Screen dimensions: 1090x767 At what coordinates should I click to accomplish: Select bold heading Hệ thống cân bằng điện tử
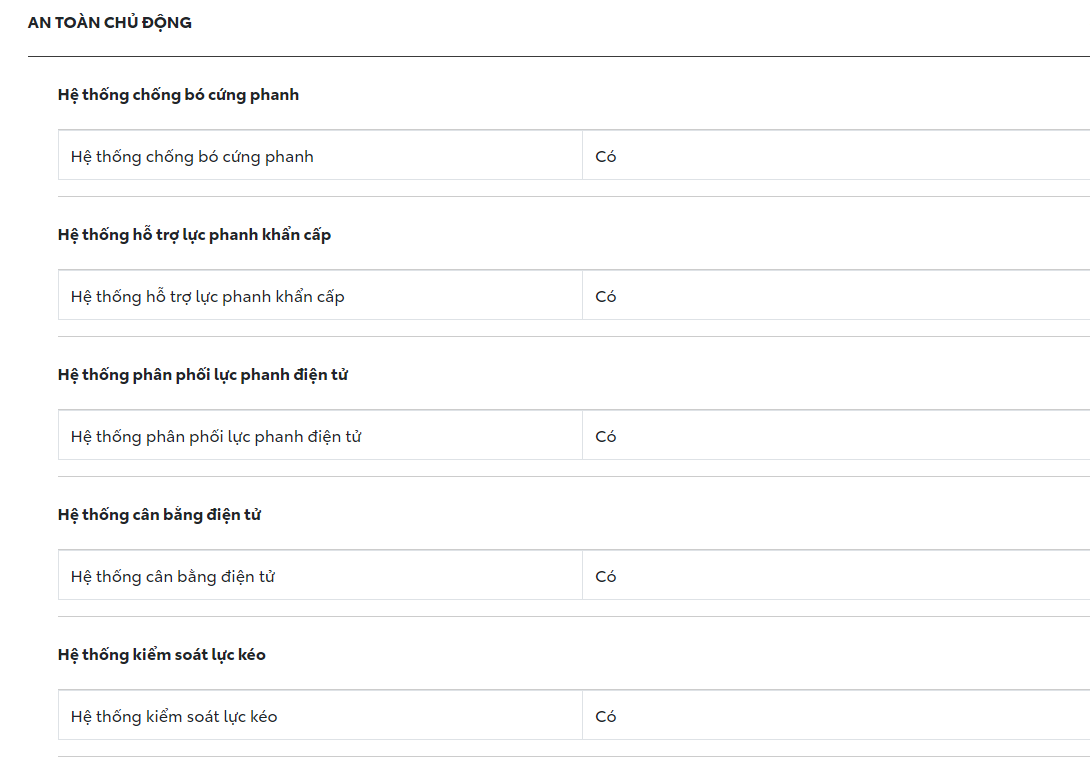tap(160, 515)
